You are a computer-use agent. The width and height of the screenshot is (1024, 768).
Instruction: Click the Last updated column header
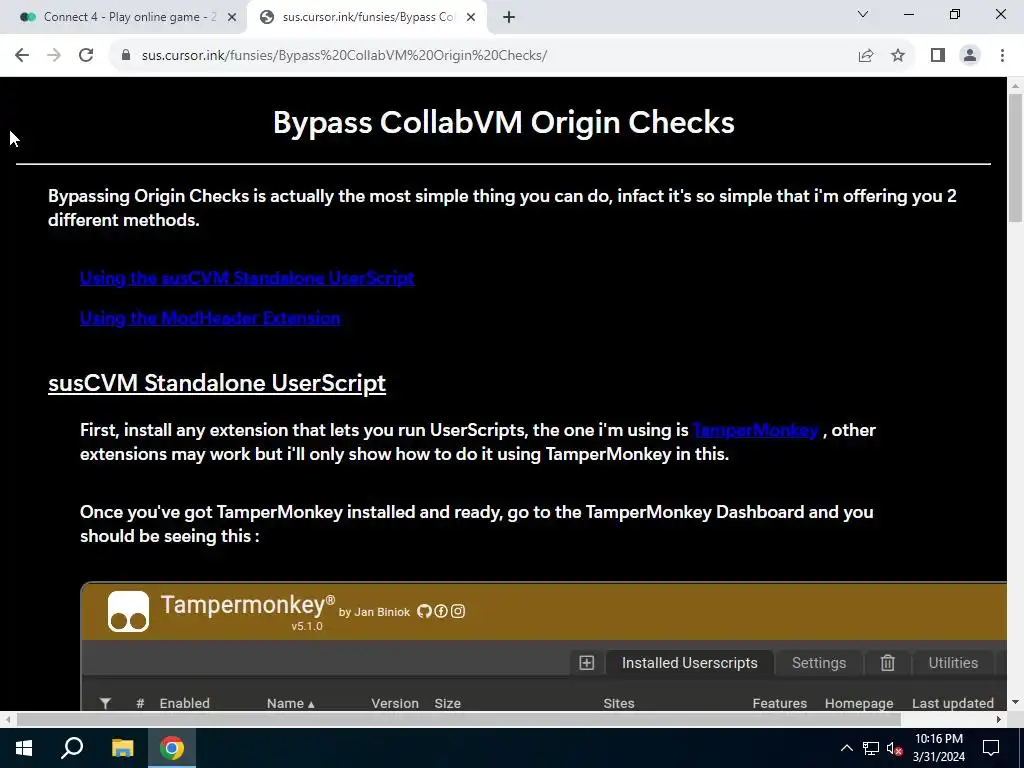click(x=953, y=703)
